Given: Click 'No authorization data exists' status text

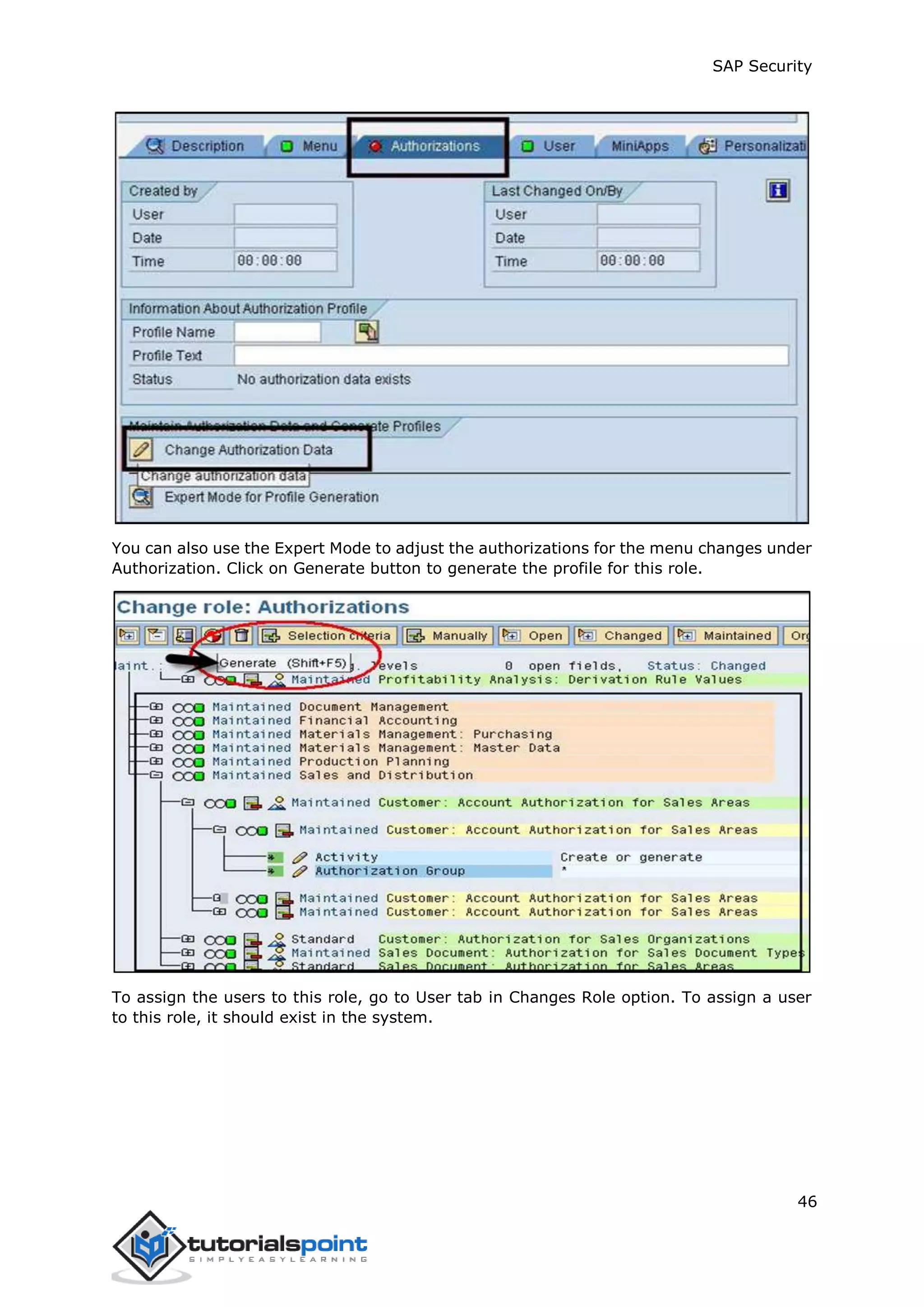Looking at the screenshot, I should coord(324,379).
